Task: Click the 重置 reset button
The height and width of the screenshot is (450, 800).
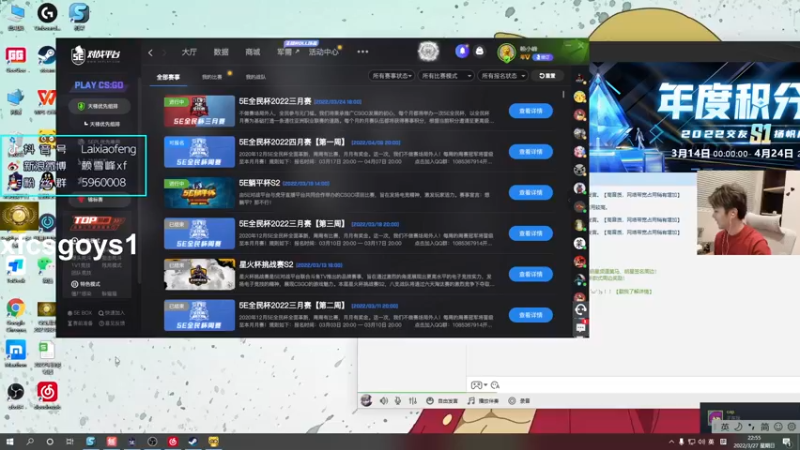Action: tap(547, 76)
